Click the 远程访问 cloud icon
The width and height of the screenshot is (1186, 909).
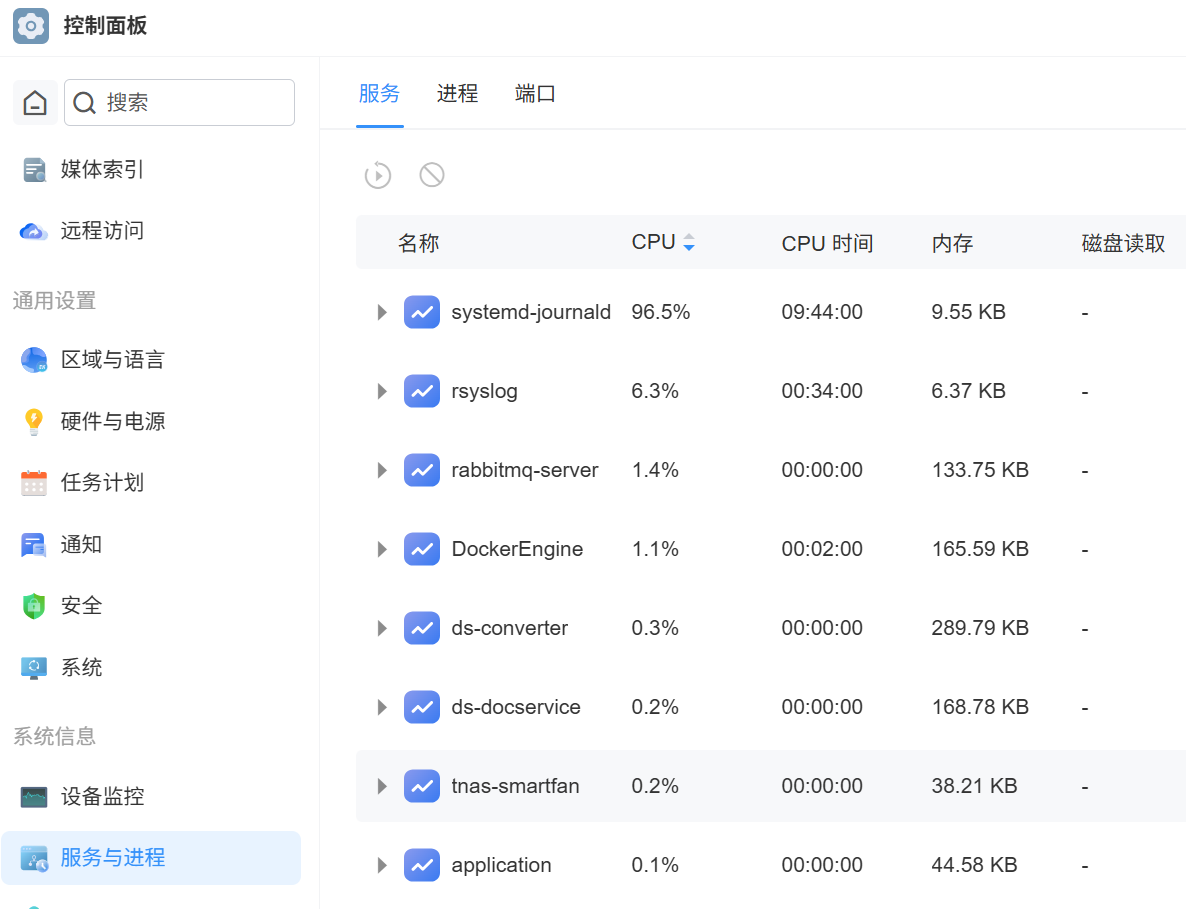point(34,231)
